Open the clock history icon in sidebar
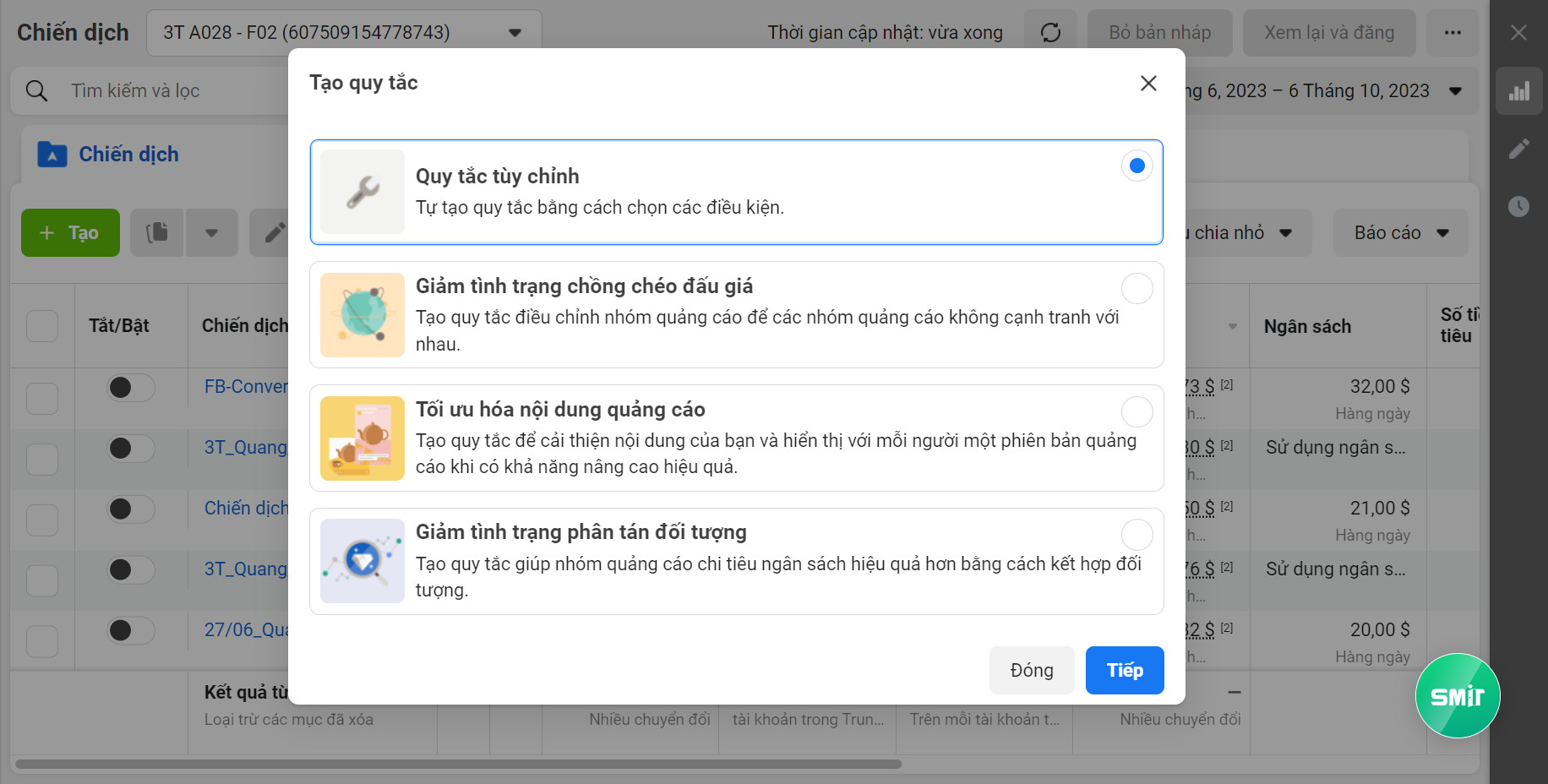Image resolution: width=1548 pixels, height=784 pixels. coord(1519,206)
